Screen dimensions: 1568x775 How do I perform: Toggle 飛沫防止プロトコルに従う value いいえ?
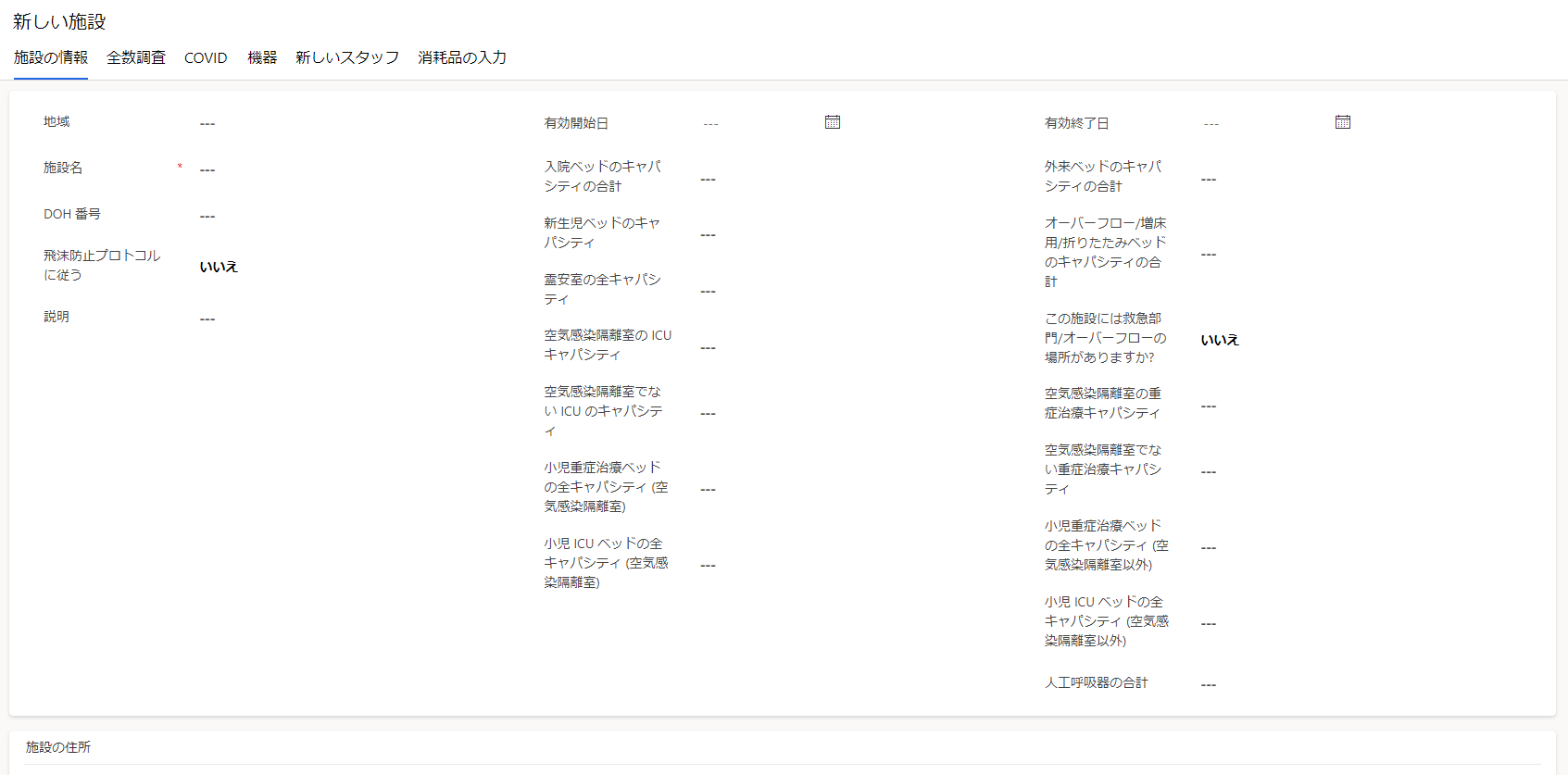pyautogui.click(x=219, y=267)
